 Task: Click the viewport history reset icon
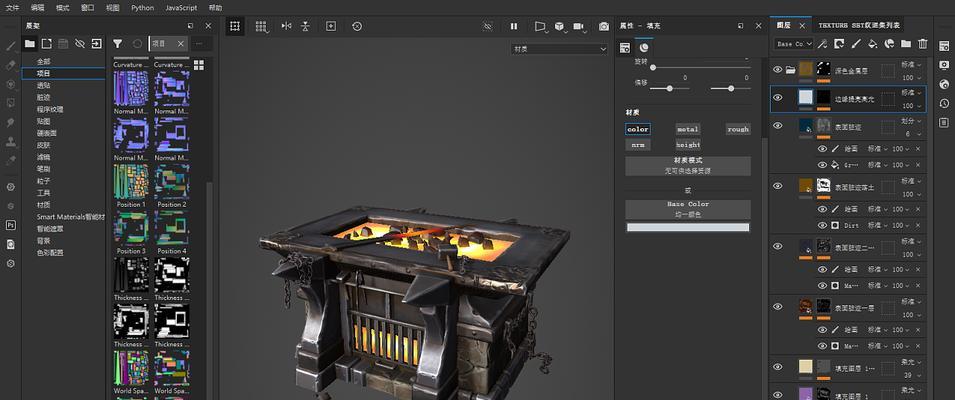pyautogui.click(x=357, y=26)
